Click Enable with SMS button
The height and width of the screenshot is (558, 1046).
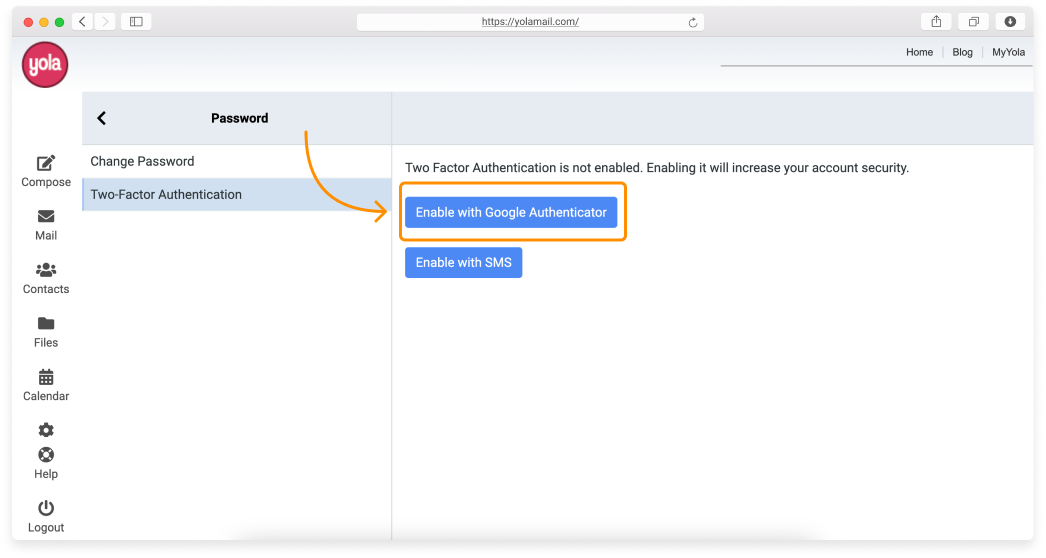463,262
